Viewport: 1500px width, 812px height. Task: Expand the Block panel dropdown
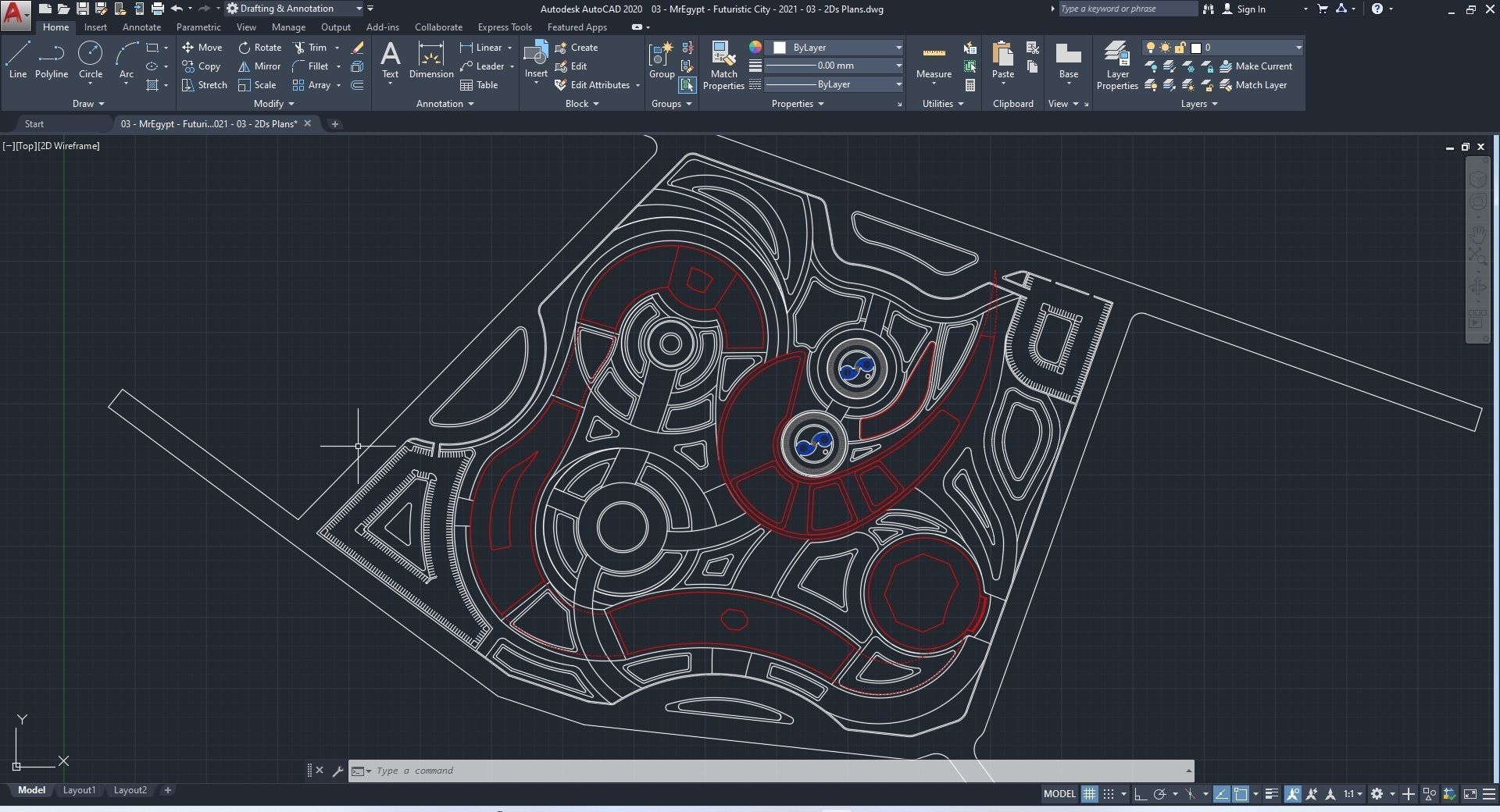point(582,104)
